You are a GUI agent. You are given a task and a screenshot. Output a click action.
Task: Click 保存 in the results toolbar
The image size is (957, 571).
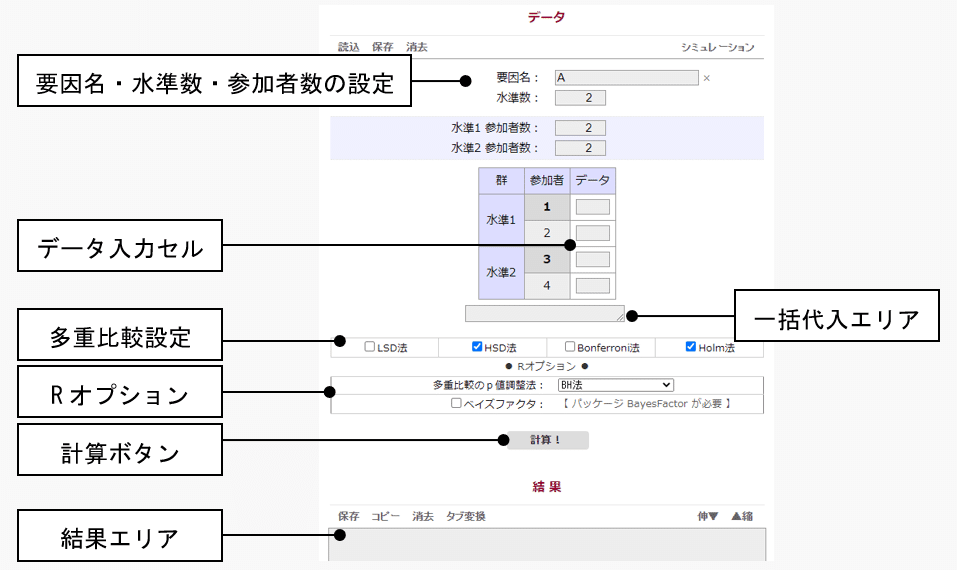[348, 516]
